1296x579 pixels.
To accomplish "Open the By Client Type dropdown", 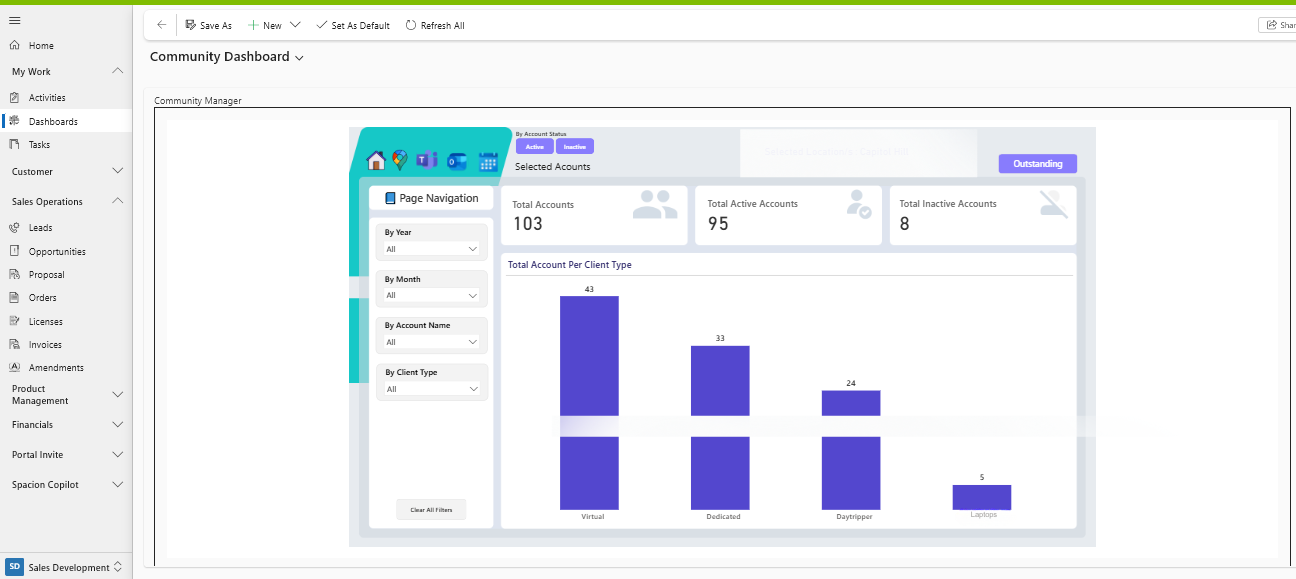I will point(432,389).
